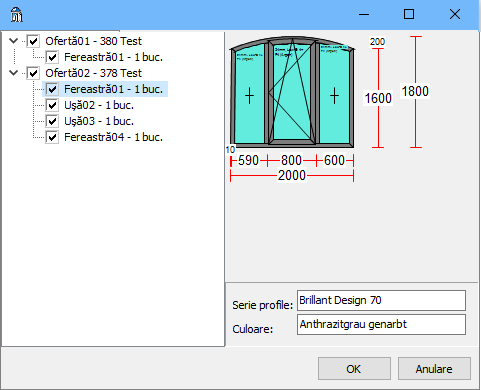Screen dimensions: 481x390
Task: Close the dialog window
Action: coord(455,14)
